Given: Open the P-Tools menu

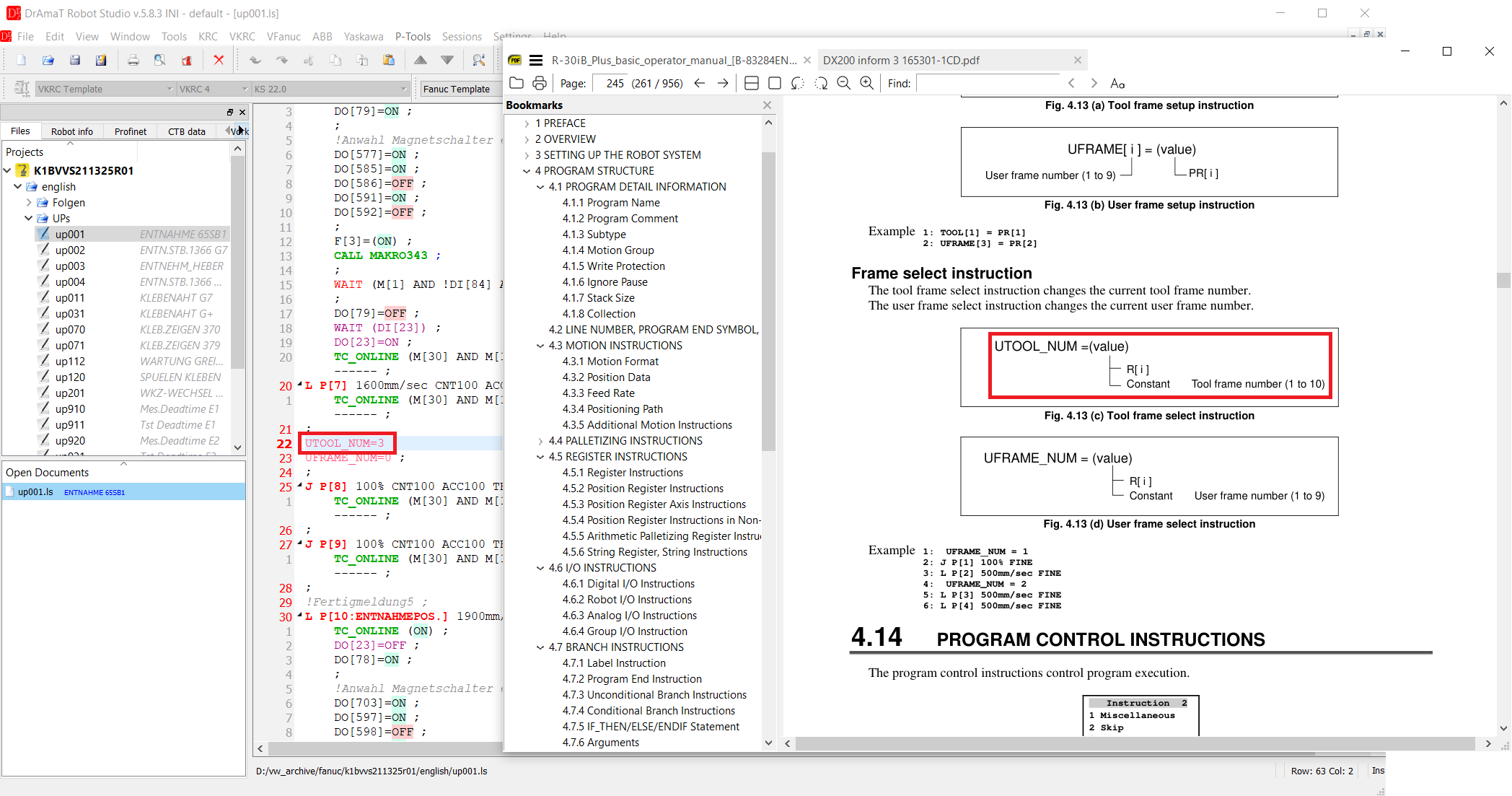Looking at the screenshot, I should [x=413, y=36].
